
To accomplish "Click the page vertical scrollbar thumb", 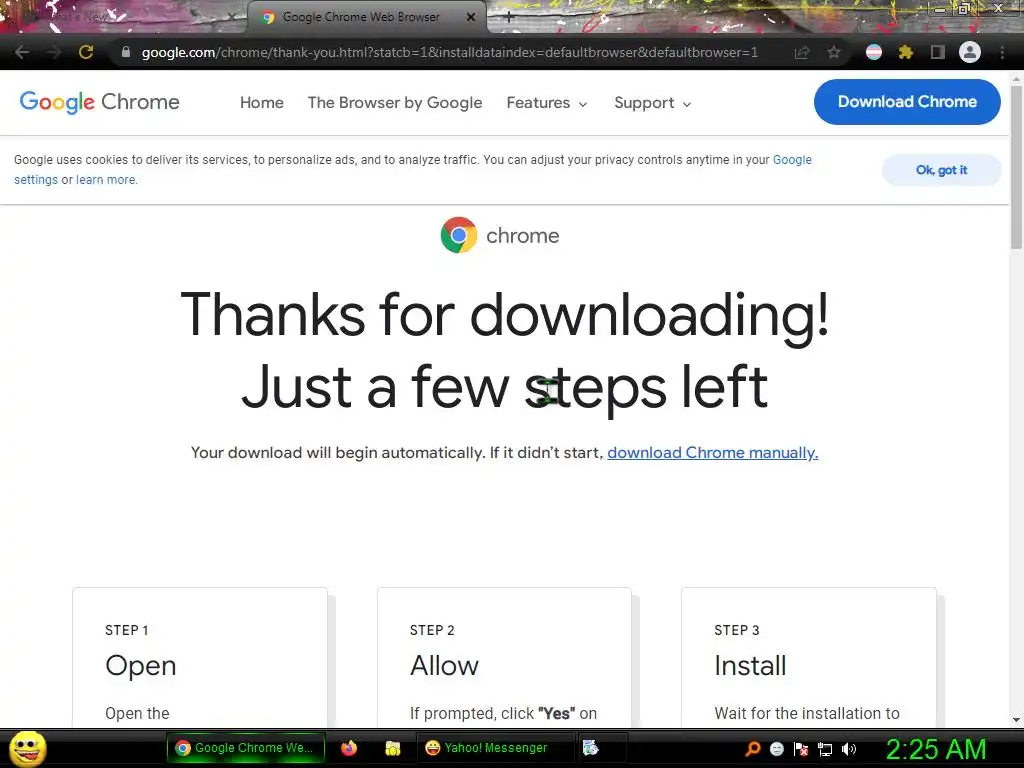I will 1016,167.
